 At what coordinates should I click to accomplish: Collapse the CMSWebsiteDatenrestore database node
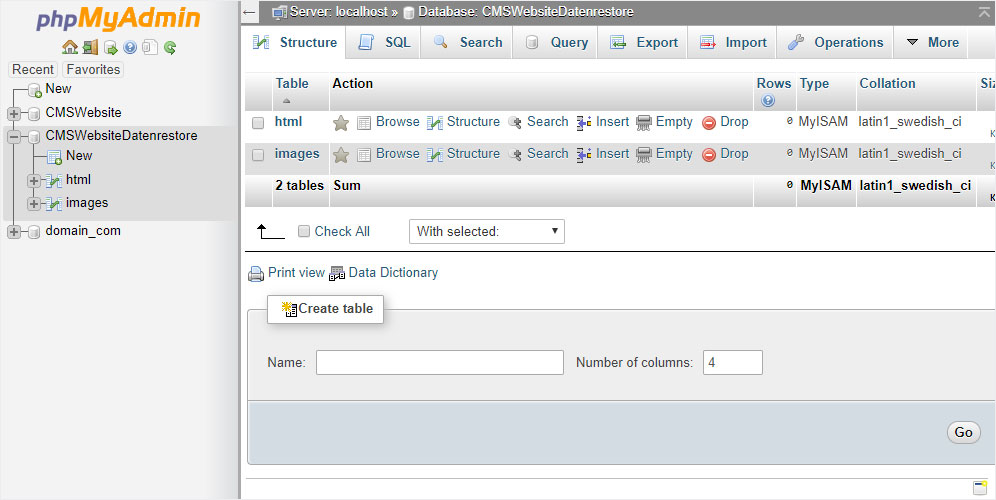(x=13, y=137)
